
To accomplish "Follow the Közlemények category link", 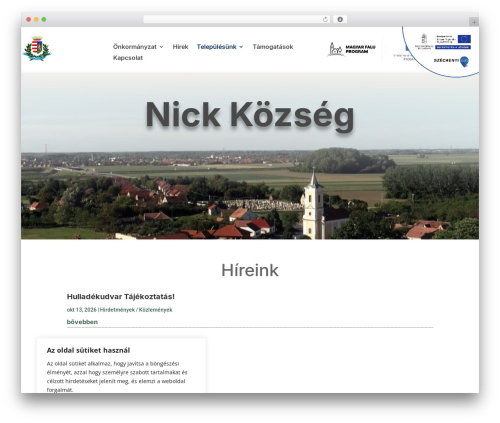I will tap(155, 310).
